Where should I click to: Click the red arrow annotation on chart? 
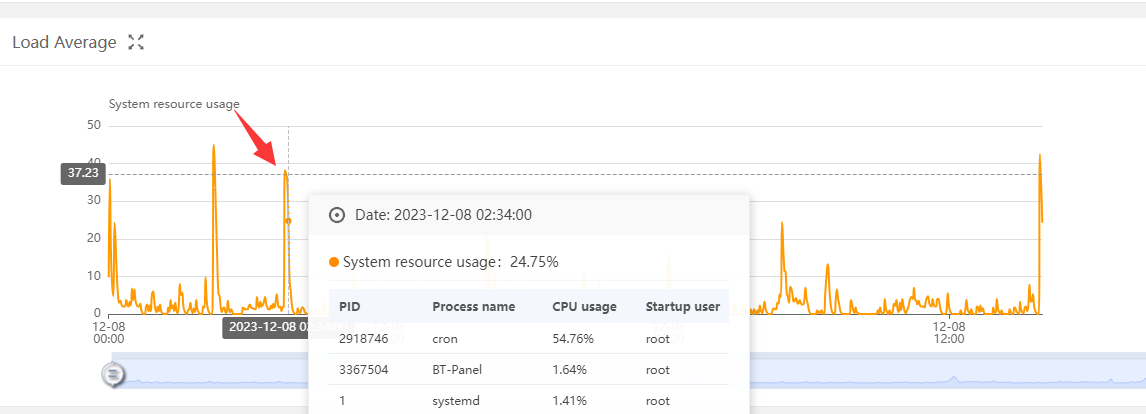(256, 138)
